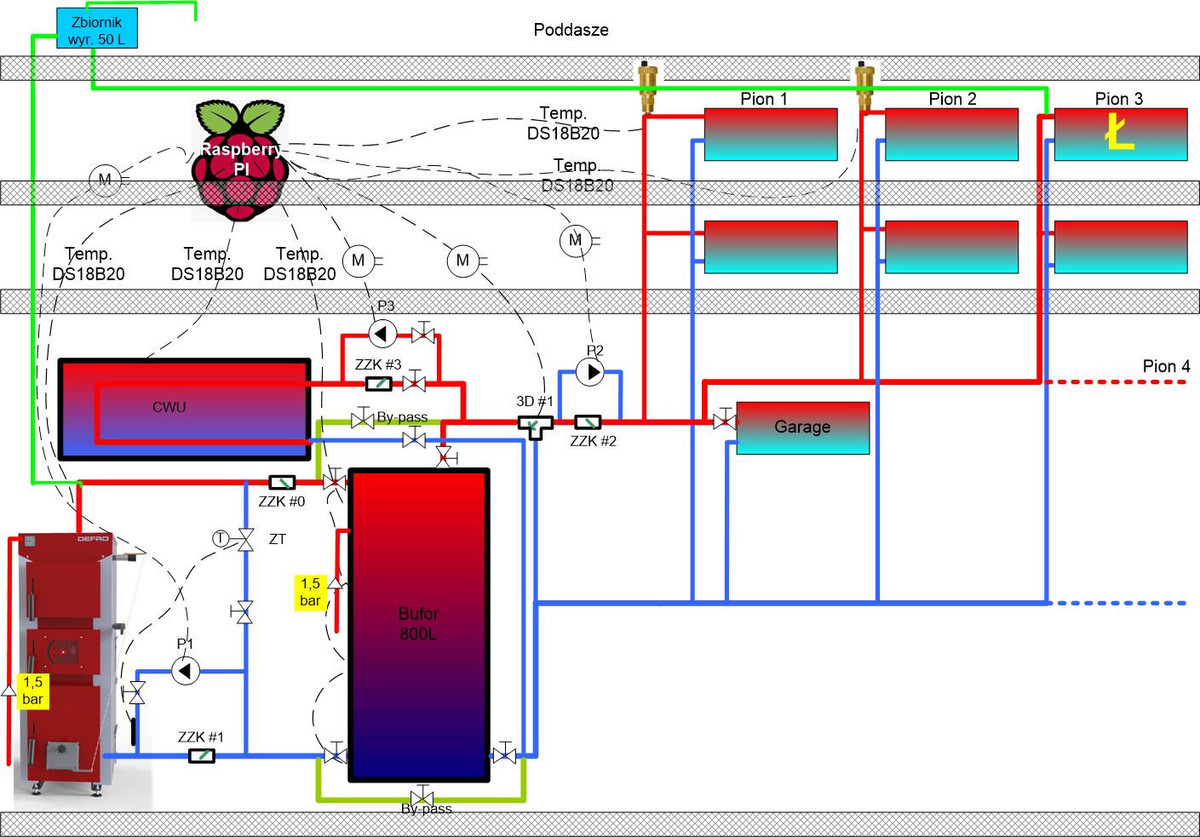The height and width of the screenshot is (837, 1200).
Task: Select the ZZK #2 check valve
Action: tap(587, 423)
